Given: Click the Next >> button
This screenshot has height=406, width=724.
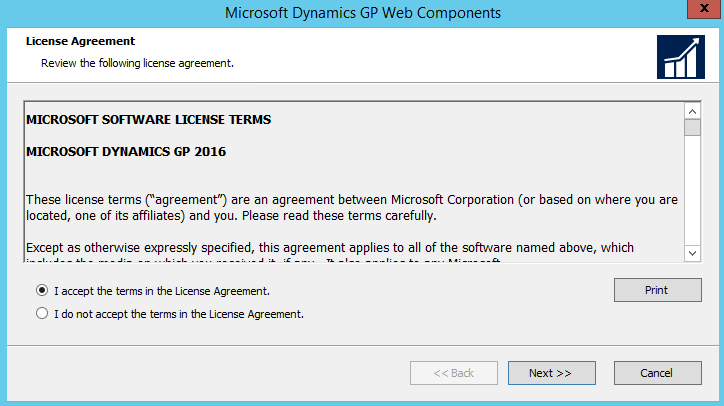Looking at the screenshot, I should tap(551, 373).
